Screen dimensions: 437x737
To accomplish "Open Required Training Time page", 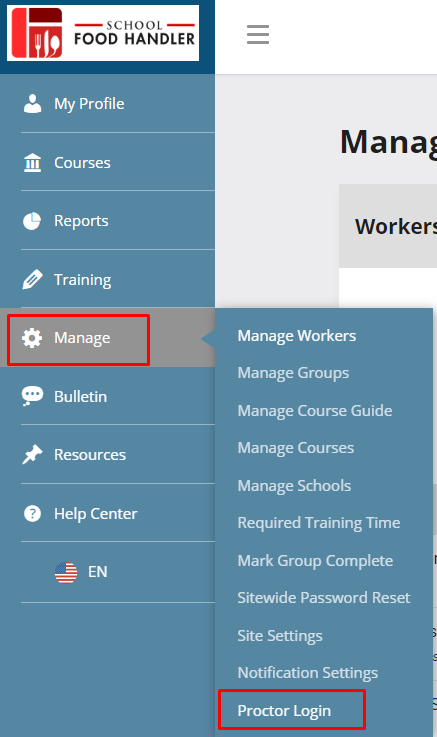I will [319, 523].
